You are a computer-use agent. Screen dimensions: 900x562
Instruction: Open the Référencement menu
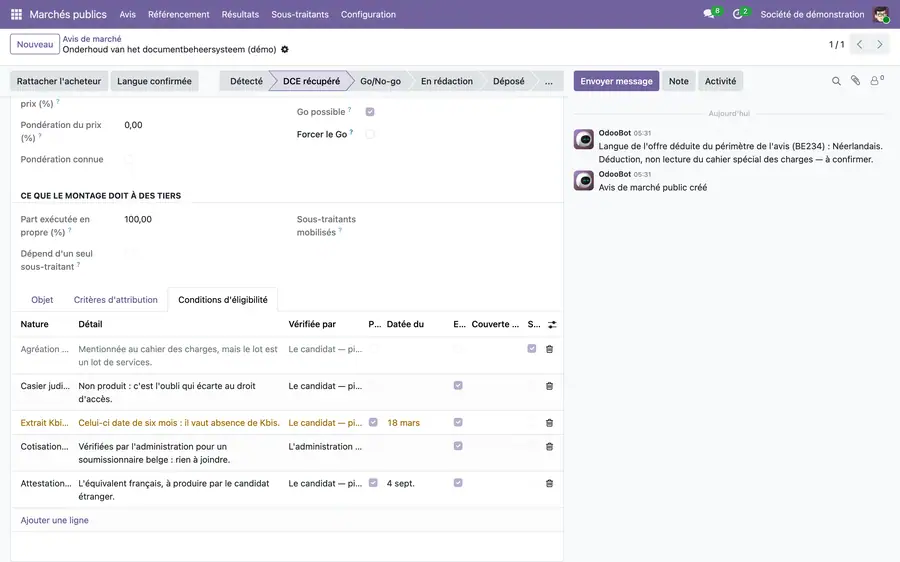179,14
